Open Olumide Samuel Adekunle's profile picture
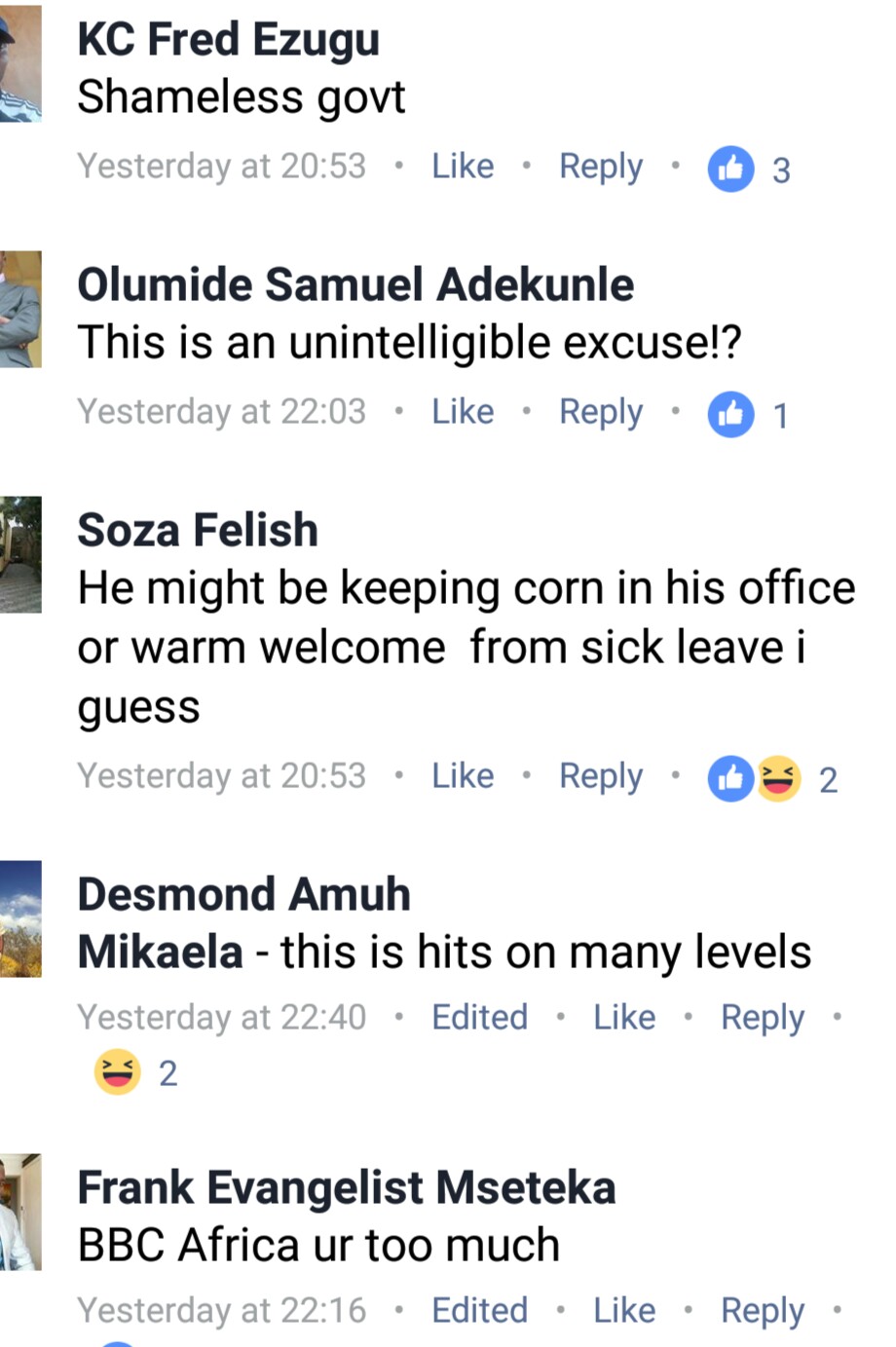The height and width of the screenshot is (1347, 896). coord(20,310)
